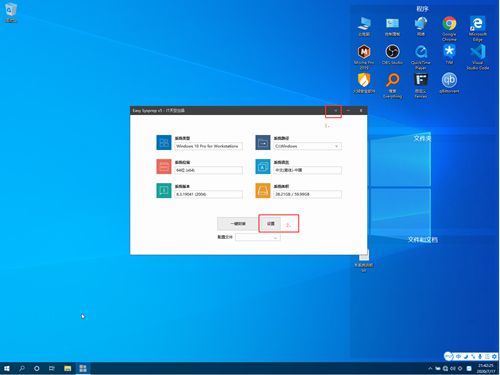Viewport: 500px width, 375px height.
Task: Click the system version 19041 (2004) field
Action: 208,194
